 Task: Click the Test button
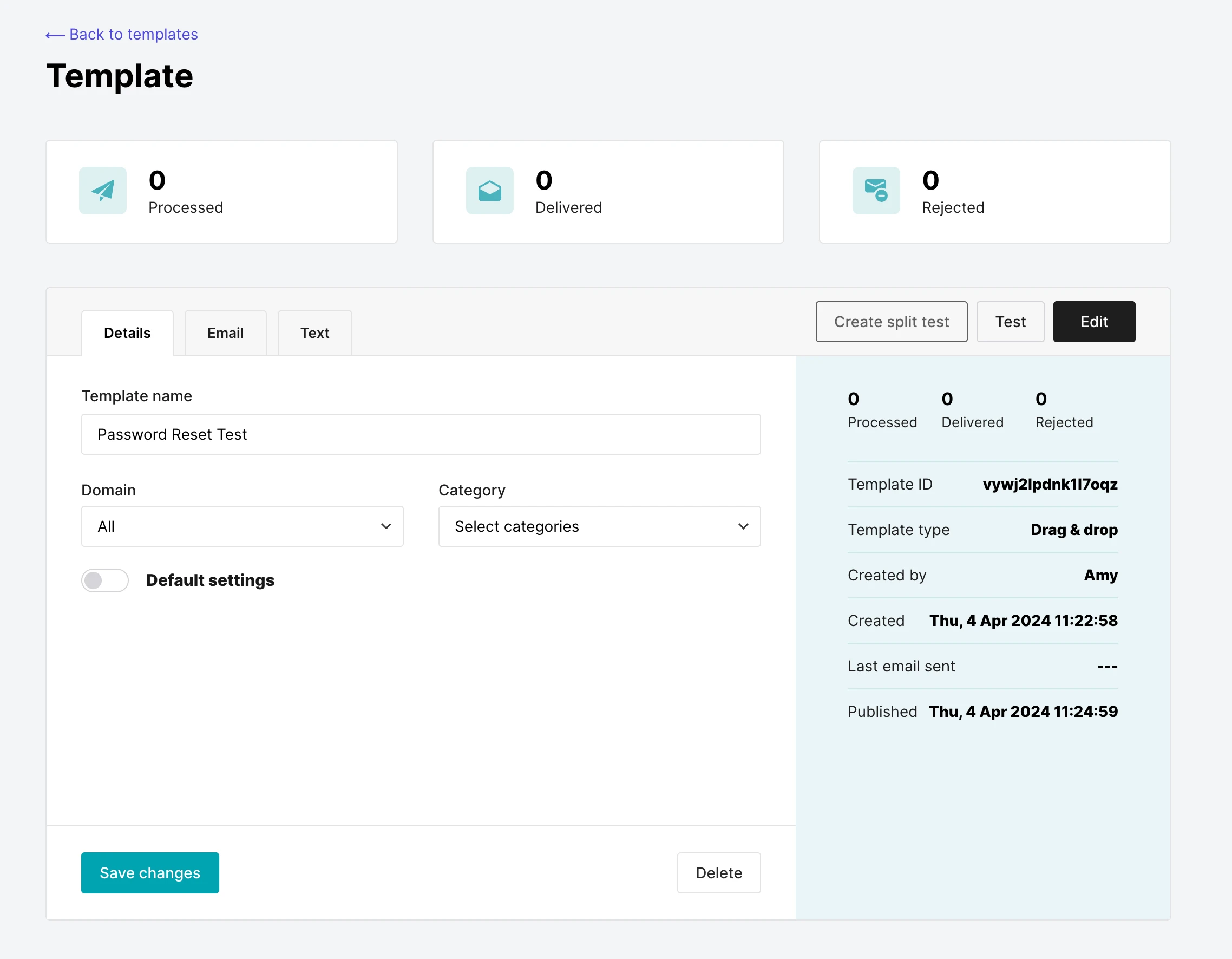[x=1010, y=322]
